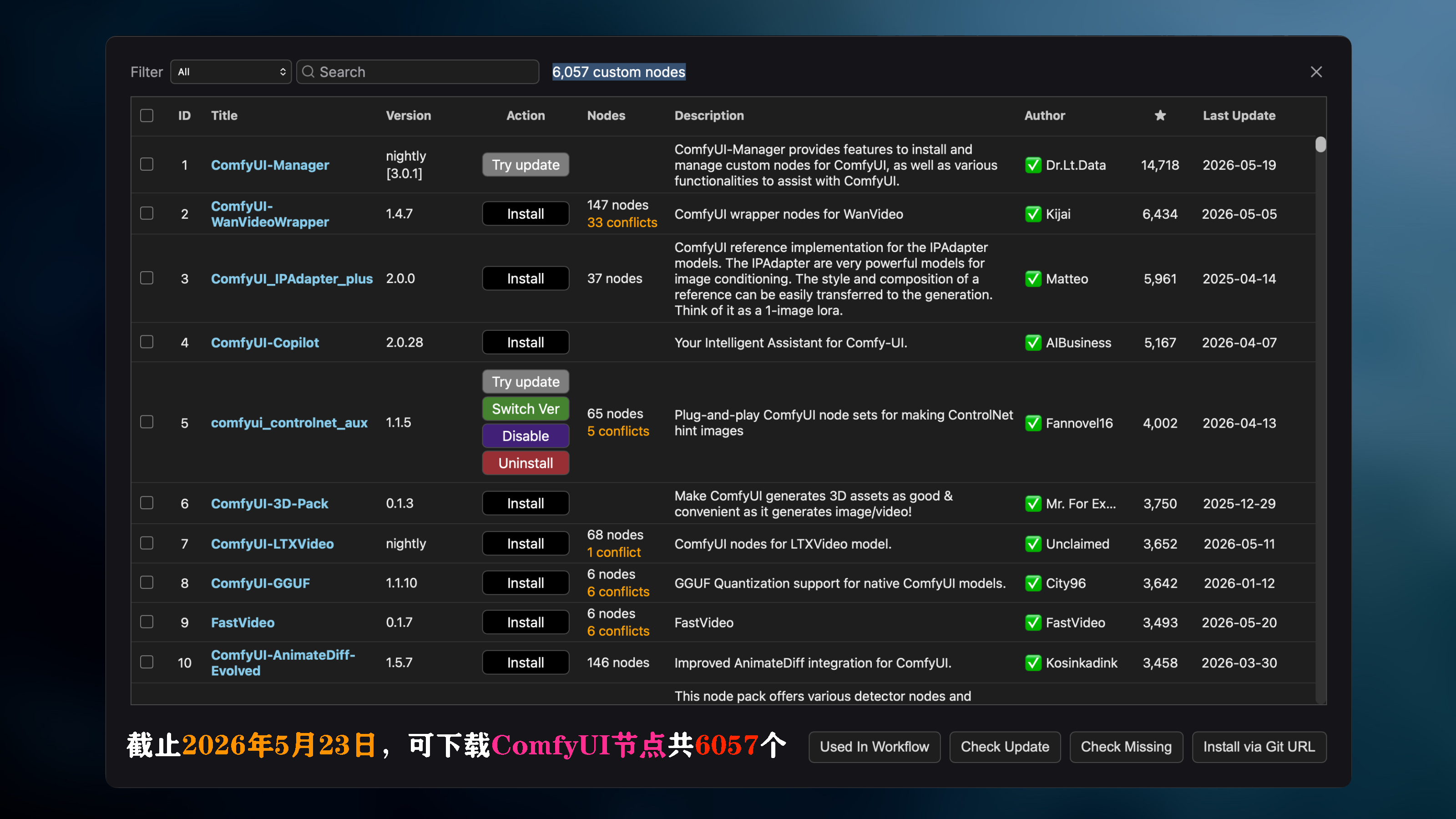Open the ComfyUI-Copilot title link

tap(264, 343)
